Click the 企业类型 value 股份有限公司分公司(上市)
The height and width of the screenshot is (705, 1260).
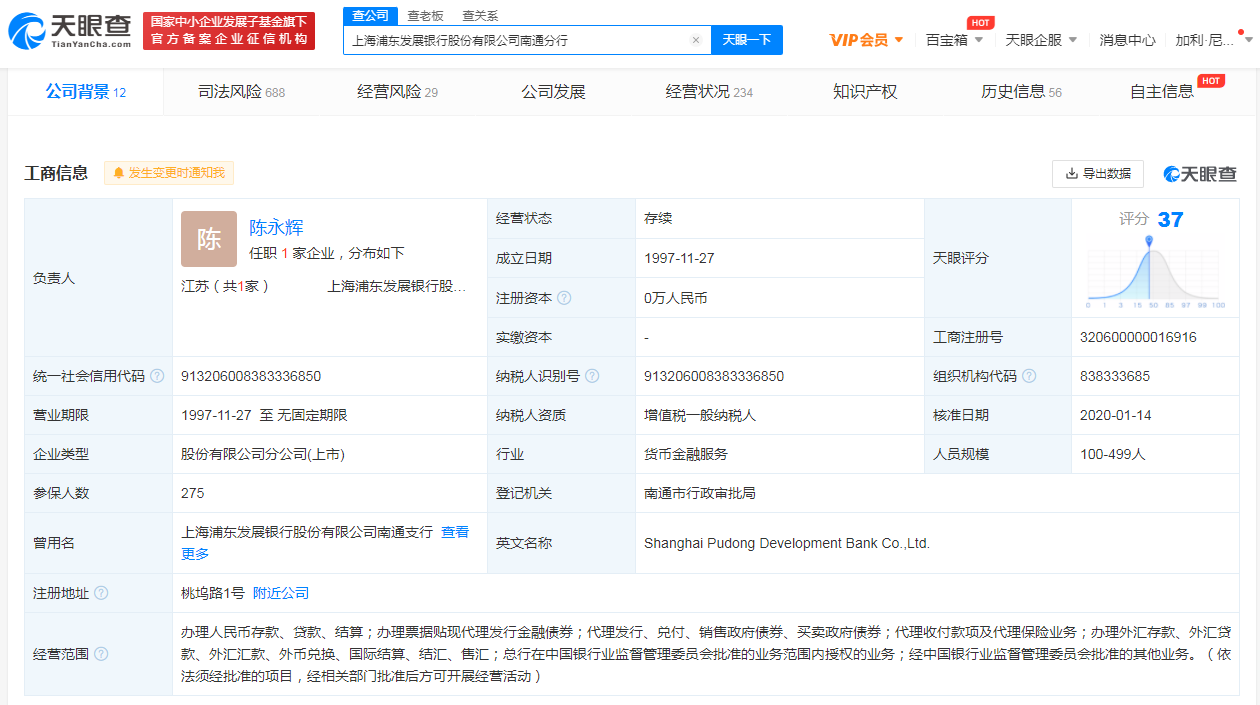[x=263, y=454]
